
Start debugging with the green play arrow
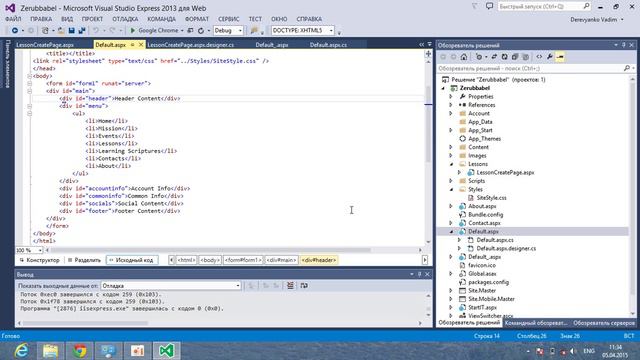pos(133,31)
